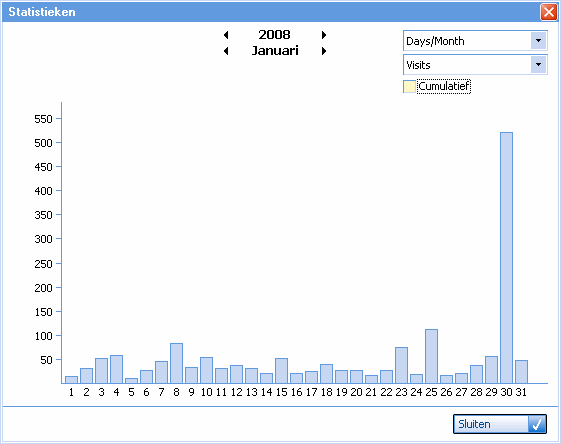Go to previous month before Januari
561x444 pixels.
click(226, 51)
